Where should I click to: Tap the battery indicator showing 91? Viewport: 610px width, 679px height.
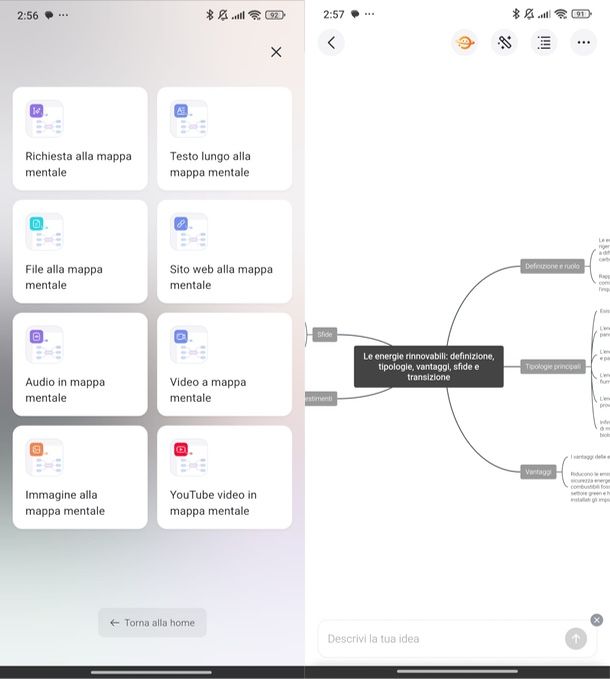point(581,14)
